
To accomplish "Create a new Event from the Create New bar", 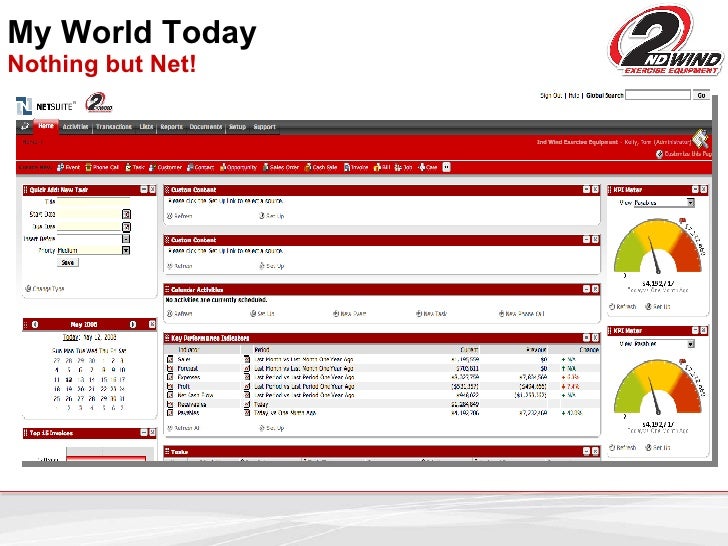I will point(68,167).
